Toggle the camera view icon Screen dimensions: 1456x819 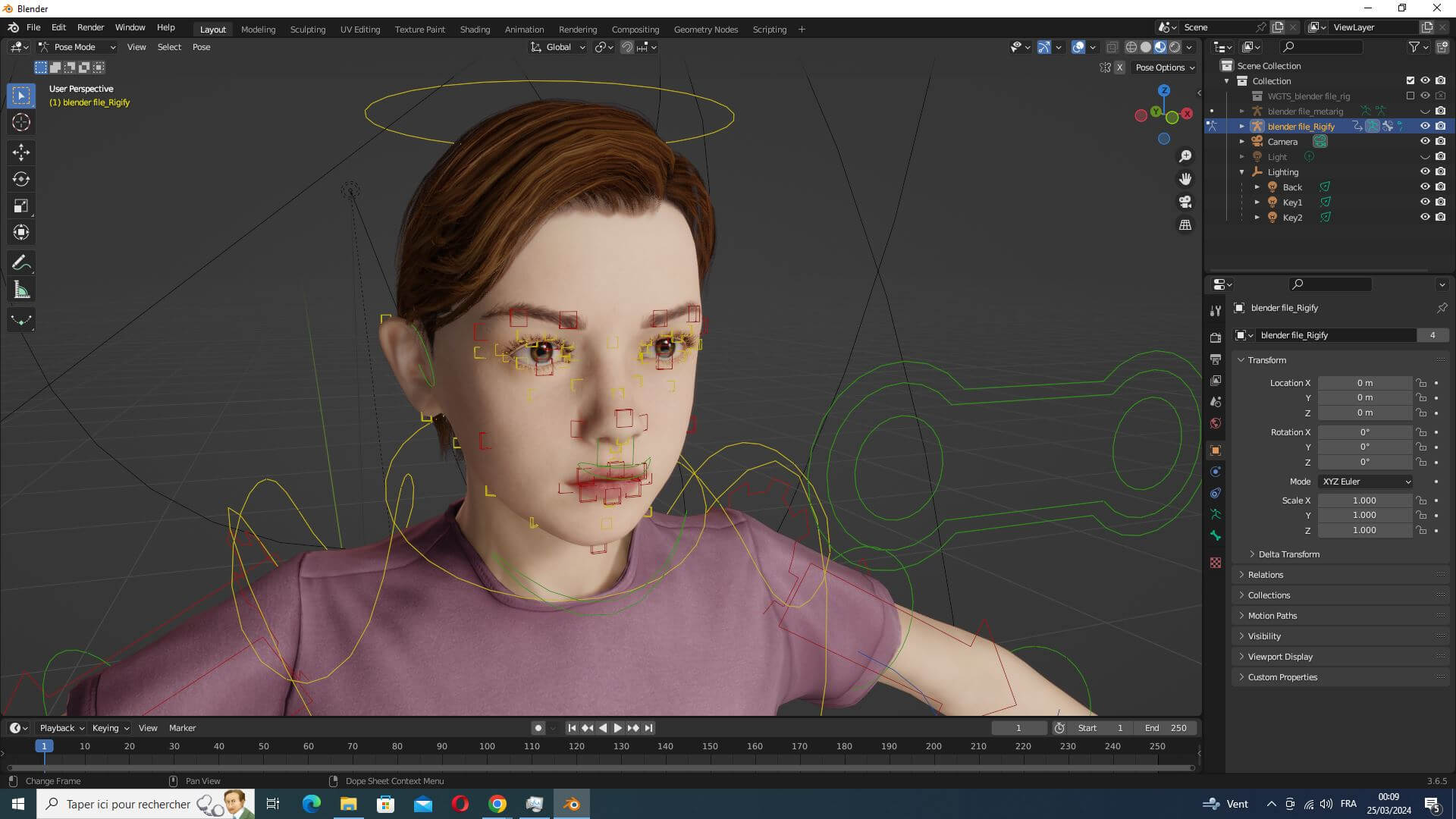point(1185,202)
